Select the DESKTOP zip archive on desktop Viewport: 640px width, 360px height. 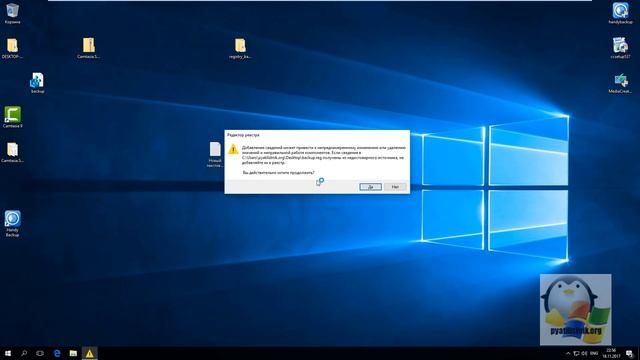[12, 48]
